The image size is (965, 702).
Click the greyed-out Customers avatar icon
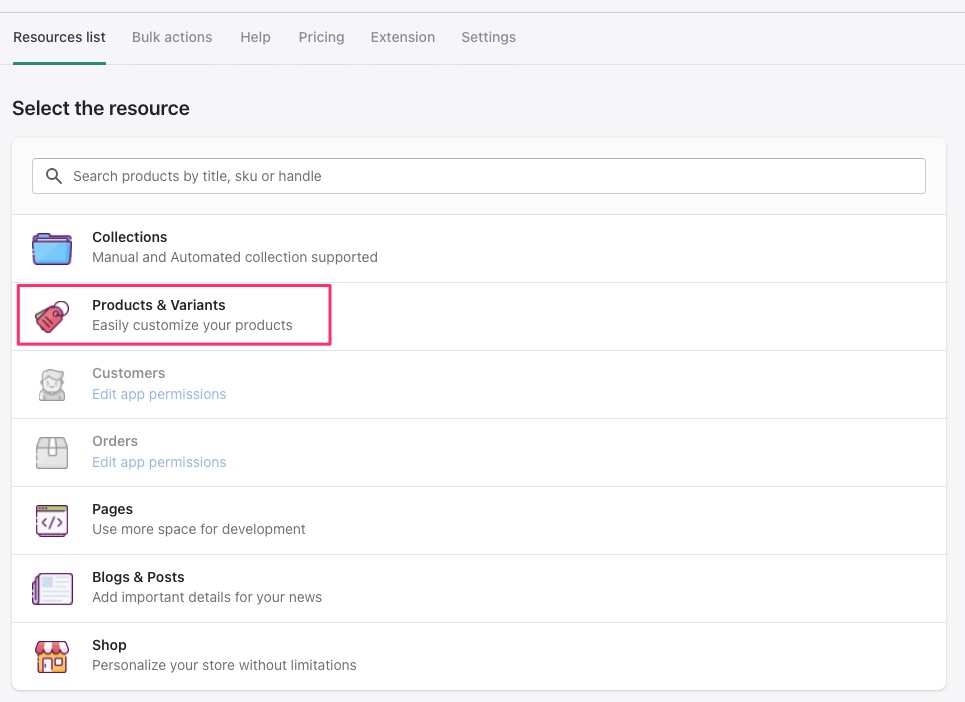click(52, 385)
